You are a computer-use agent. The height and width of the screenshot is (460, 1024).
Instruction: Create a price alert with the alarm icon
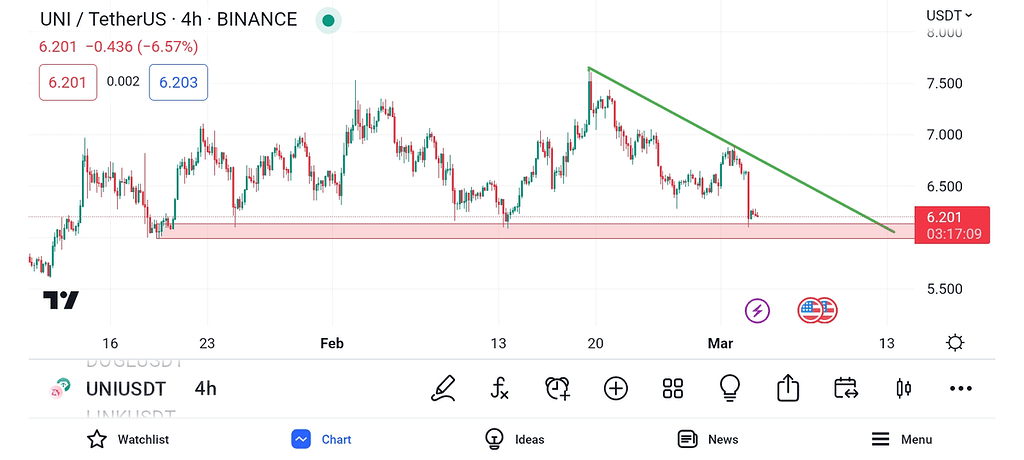coord(558,388)
